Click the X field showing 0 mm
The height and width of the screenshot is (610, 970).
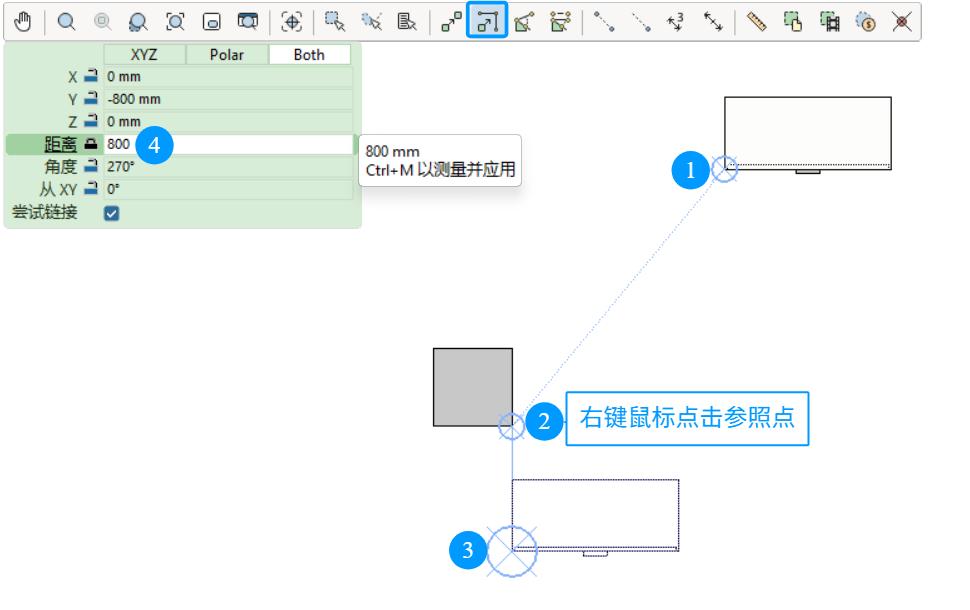228,77
